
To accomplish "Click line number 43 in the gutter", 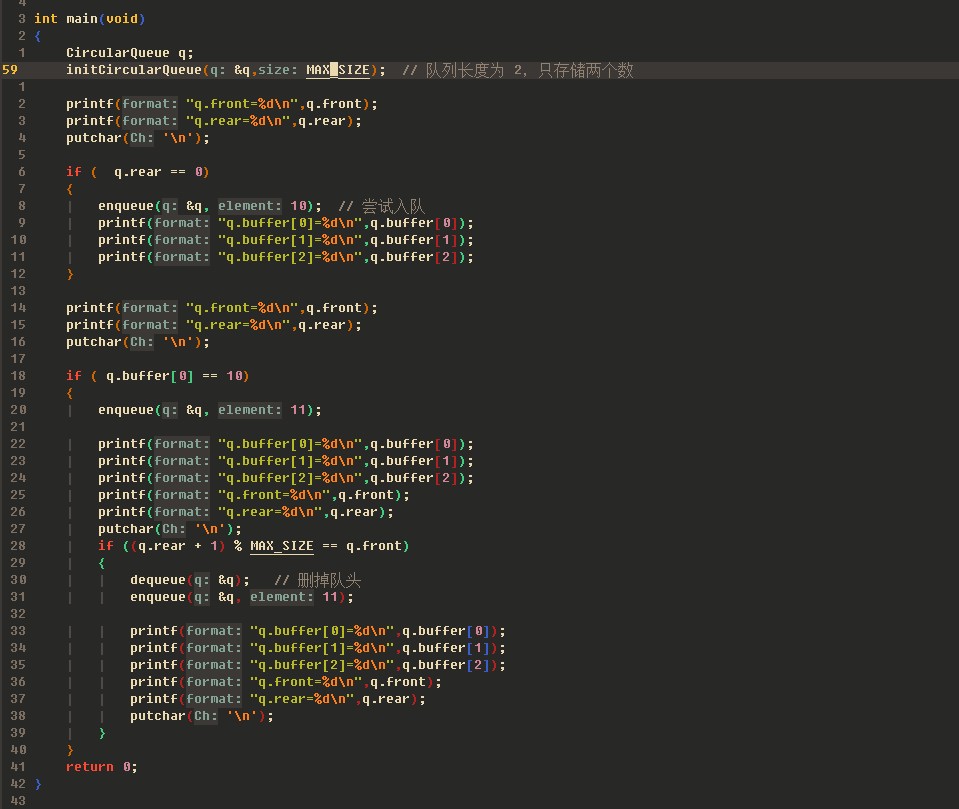I will pos(18,800).
